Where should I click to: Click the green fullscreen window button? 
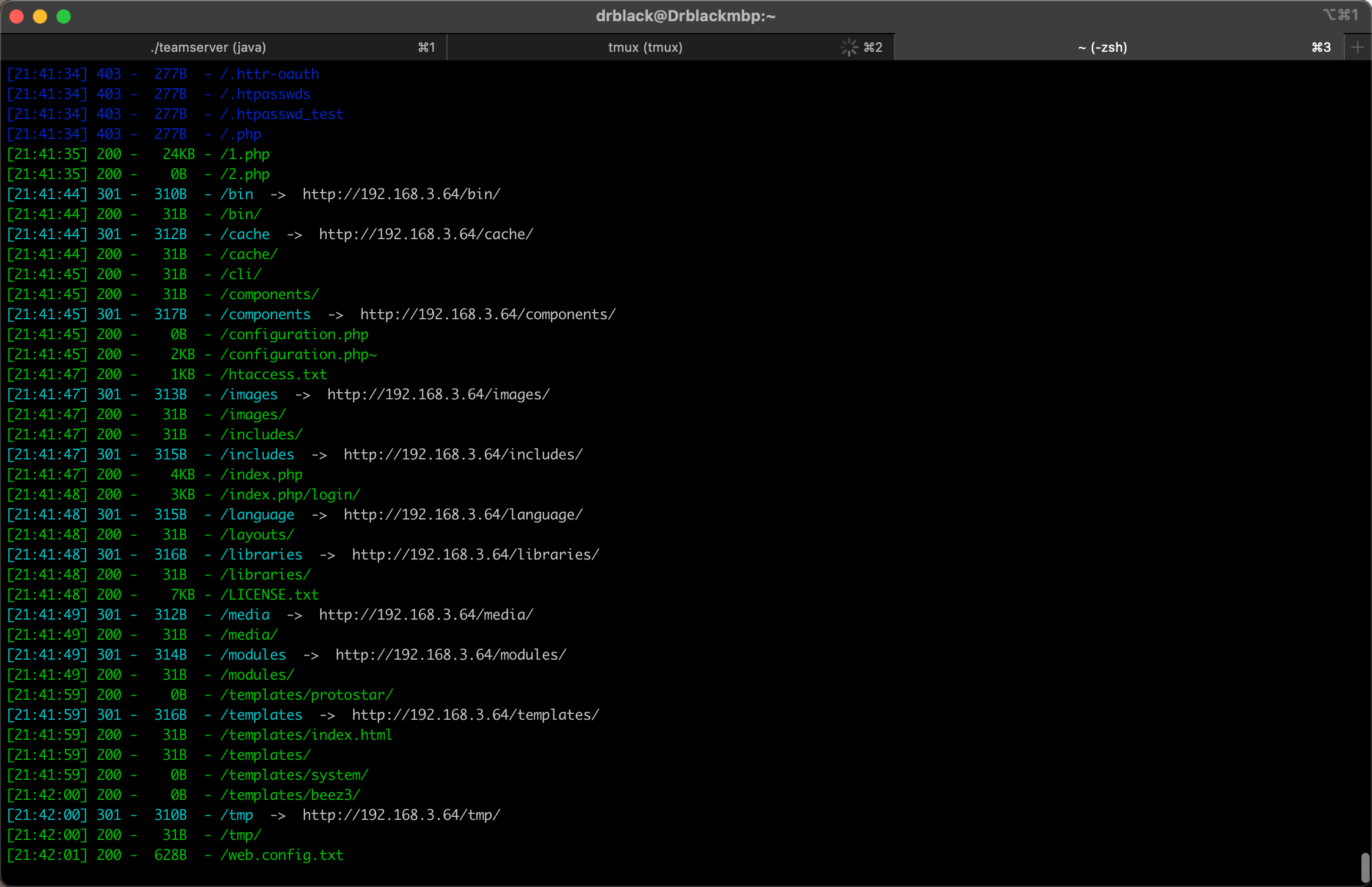[64, 16]
